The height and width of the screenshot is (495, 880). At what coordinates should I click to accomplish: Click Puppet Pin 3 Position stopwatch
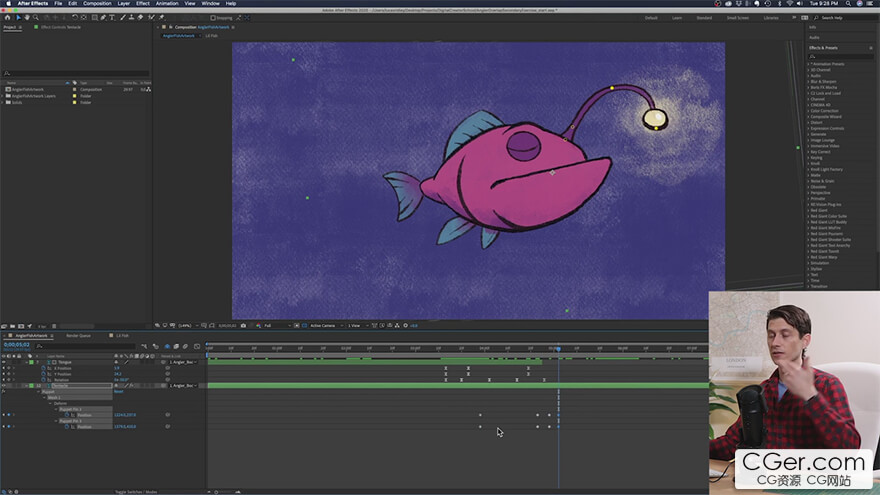click(x=67, y=427)
